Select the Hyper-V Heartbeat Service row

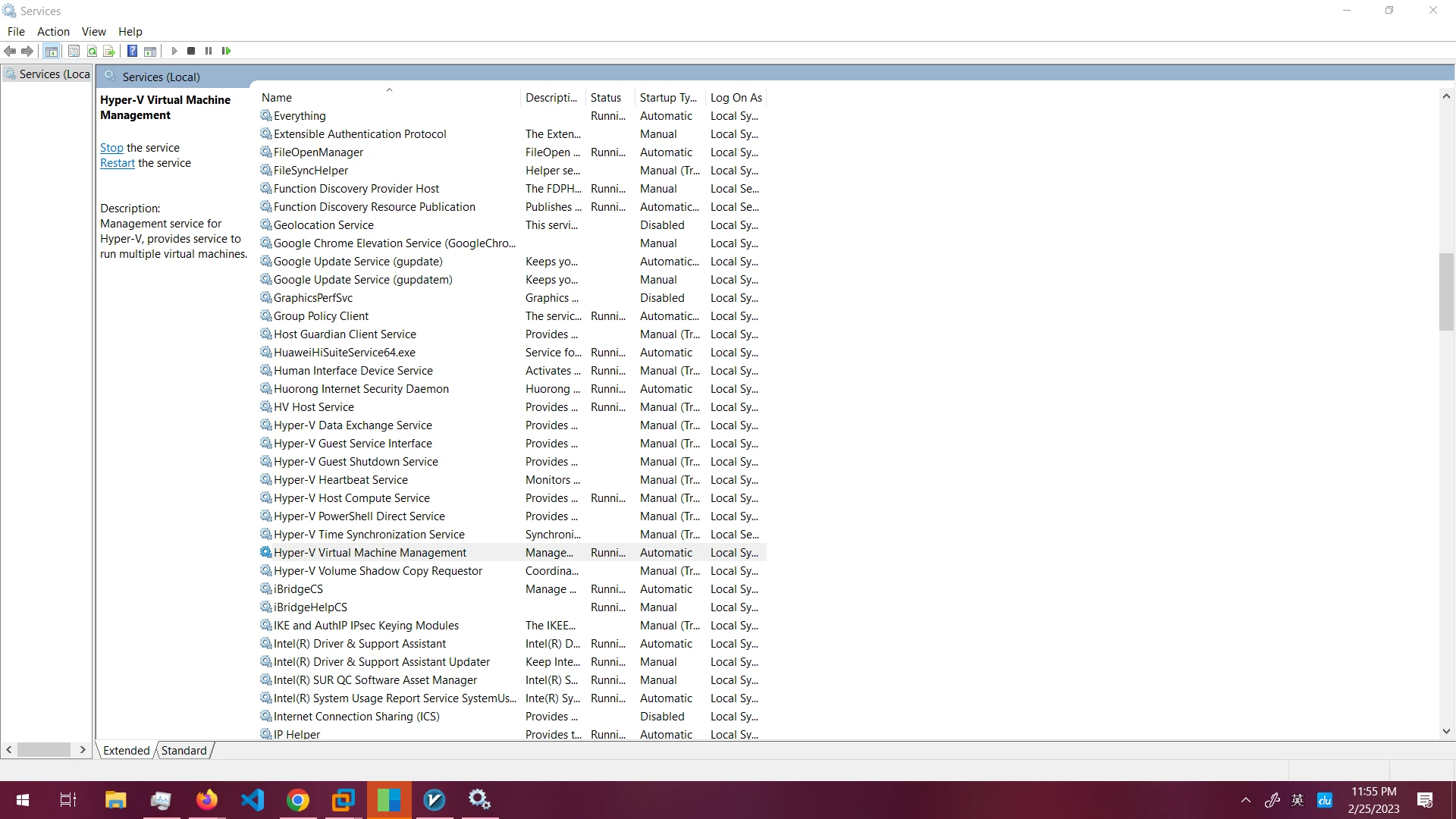(x=340, y=479)
